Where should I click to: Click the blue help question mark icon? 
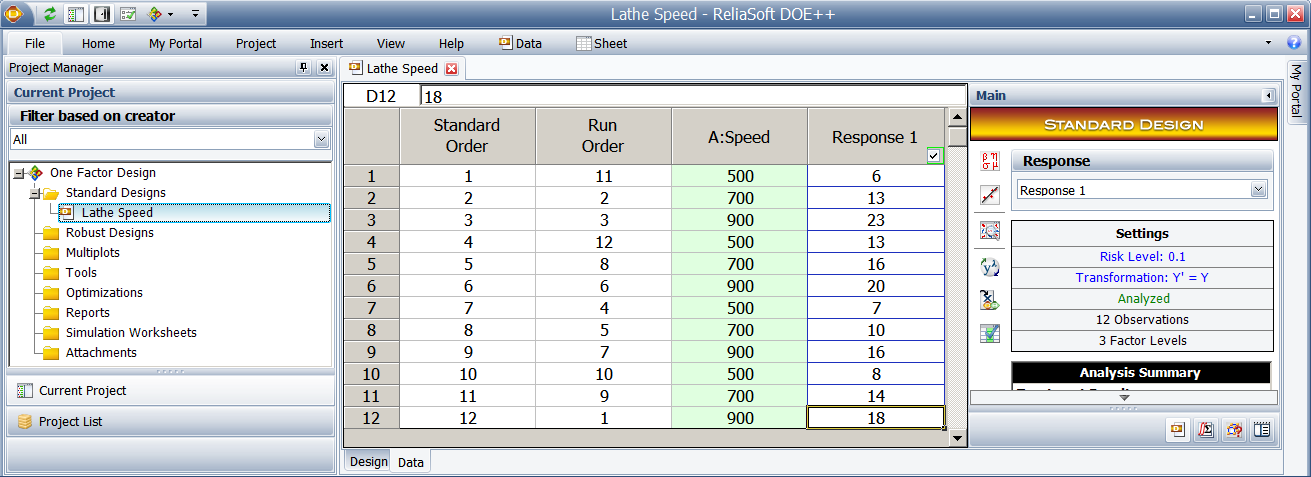click(1294, 42)
